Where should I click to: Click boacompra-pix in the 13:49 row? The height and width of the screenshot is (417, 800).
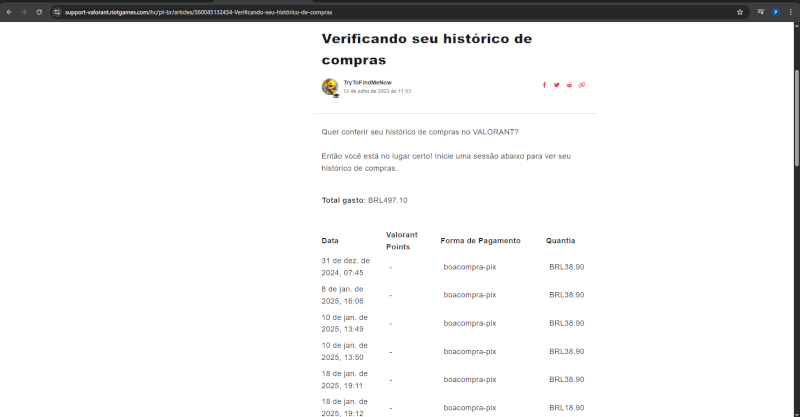pyautogui.click(x=470, y=323)
